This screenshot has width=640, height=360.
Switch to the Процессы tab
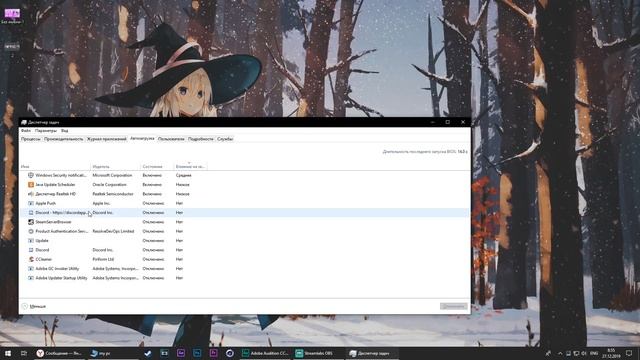(x=31, y=139)
